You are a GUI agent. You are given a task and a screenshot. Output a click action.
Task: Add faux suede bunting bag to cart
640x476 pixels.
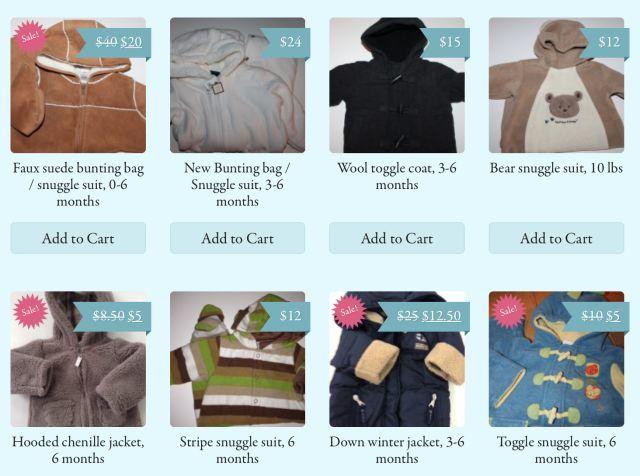pos(78,238)
